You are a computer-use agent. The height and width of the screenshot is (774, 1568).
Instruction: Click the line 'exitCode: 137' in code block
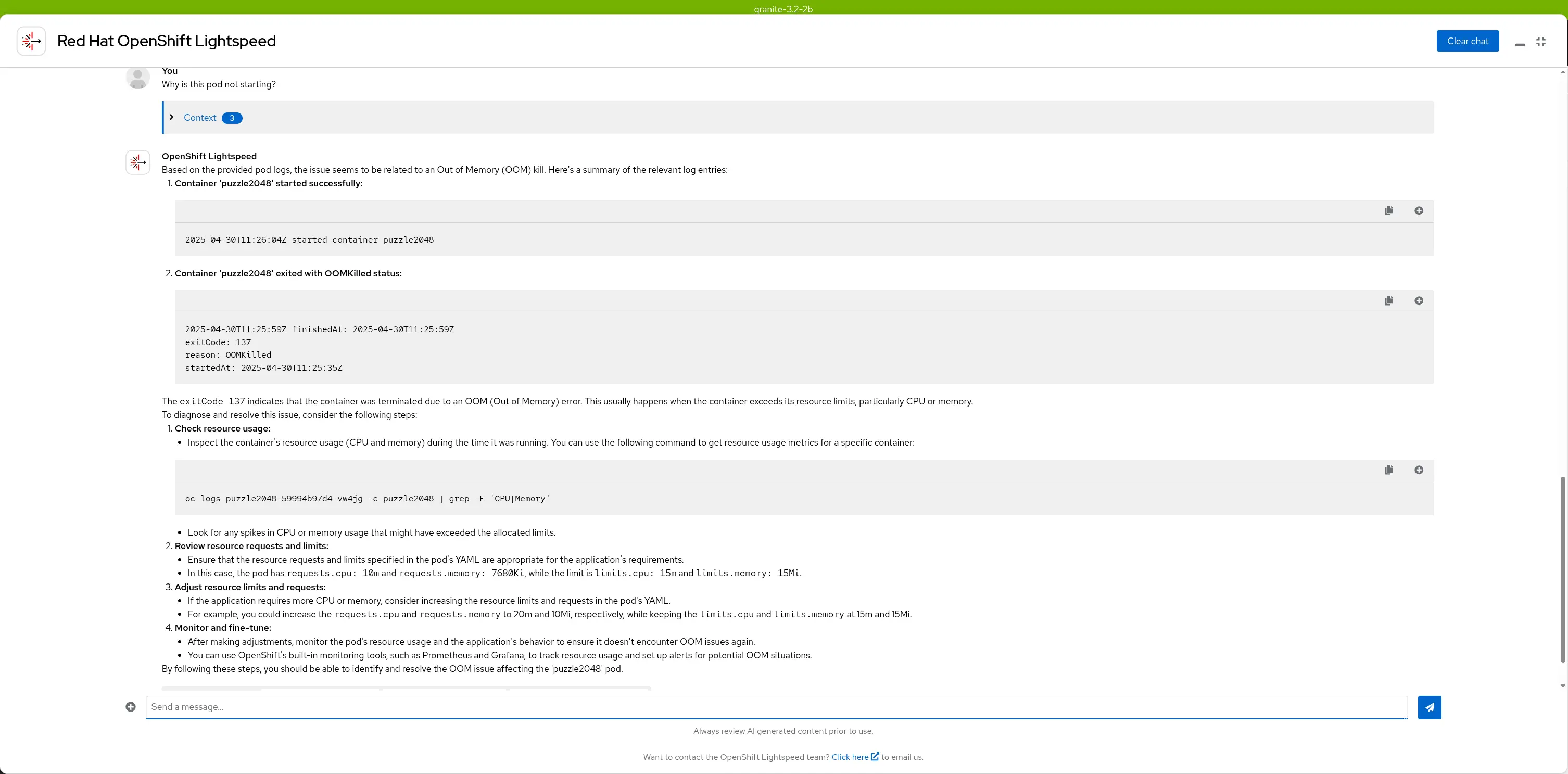coord(218,342)
